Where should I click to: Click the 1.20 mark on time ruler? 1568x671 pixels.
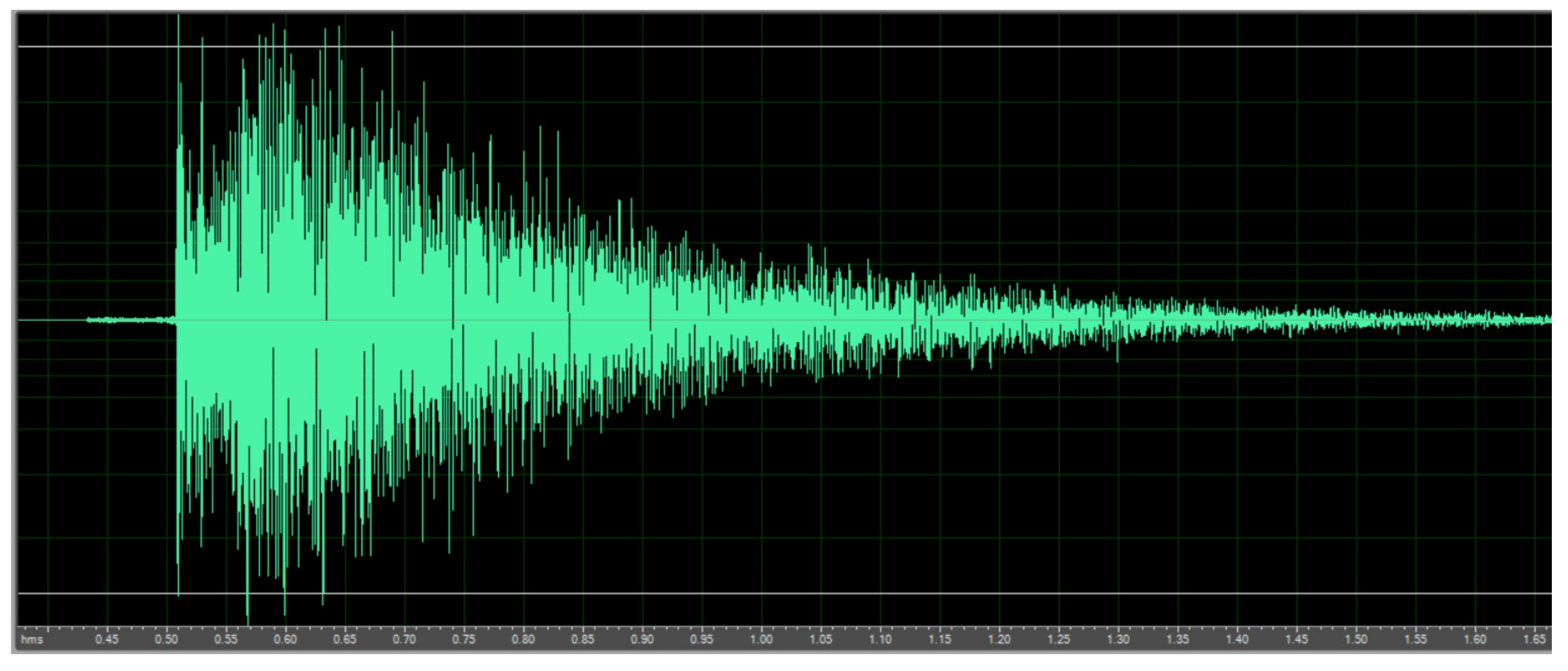(999, 639)
